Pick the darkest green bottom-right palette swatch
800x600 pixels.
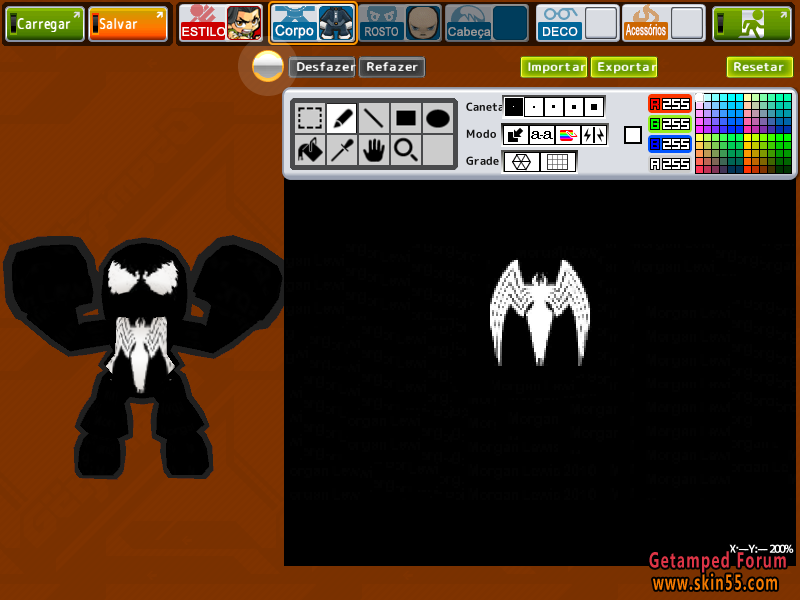pos(787,169)
